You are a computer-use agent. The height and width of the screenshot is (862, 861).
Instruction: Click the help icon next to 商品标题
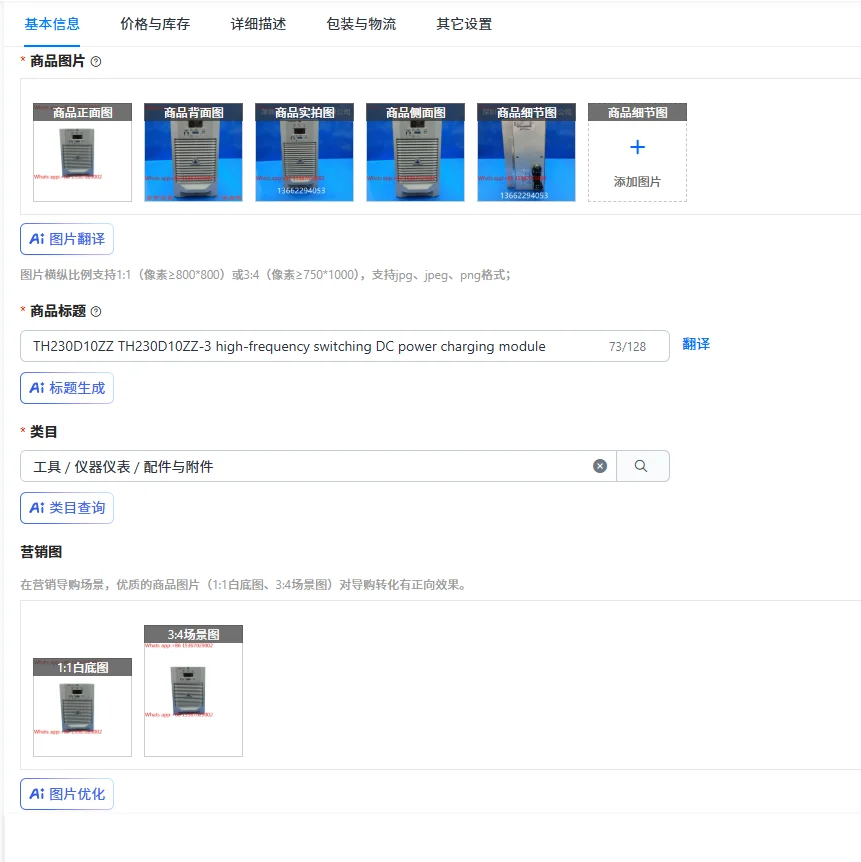(x=96, y=311)
